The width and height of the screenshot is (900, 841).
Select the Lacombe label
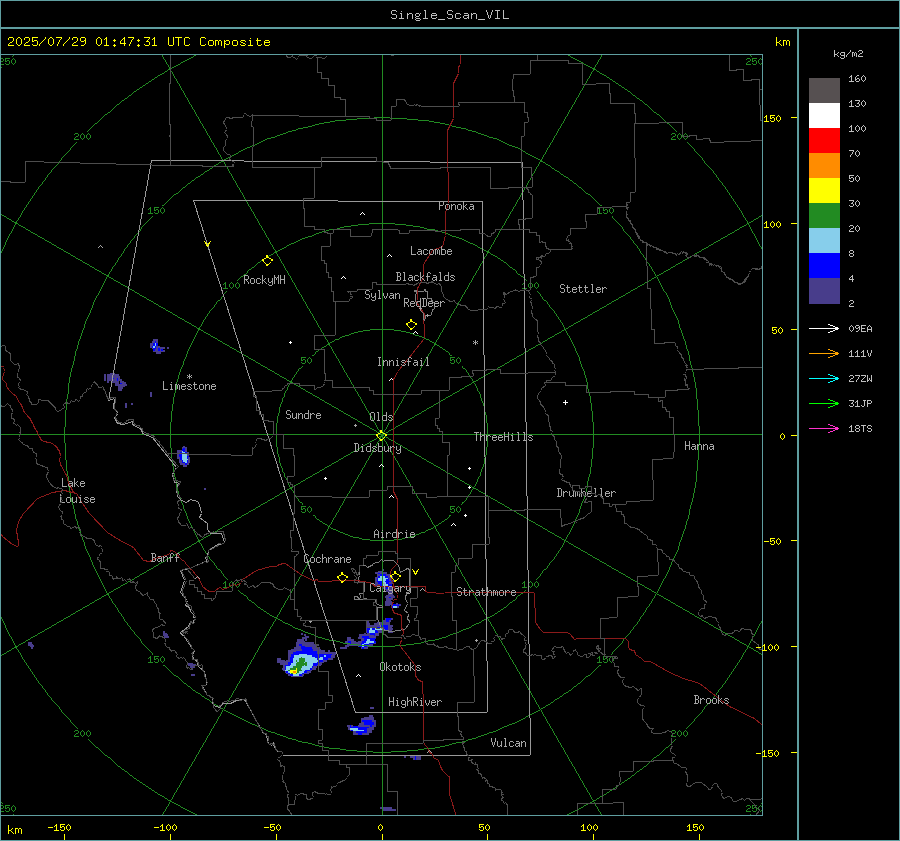pos(431,251)
